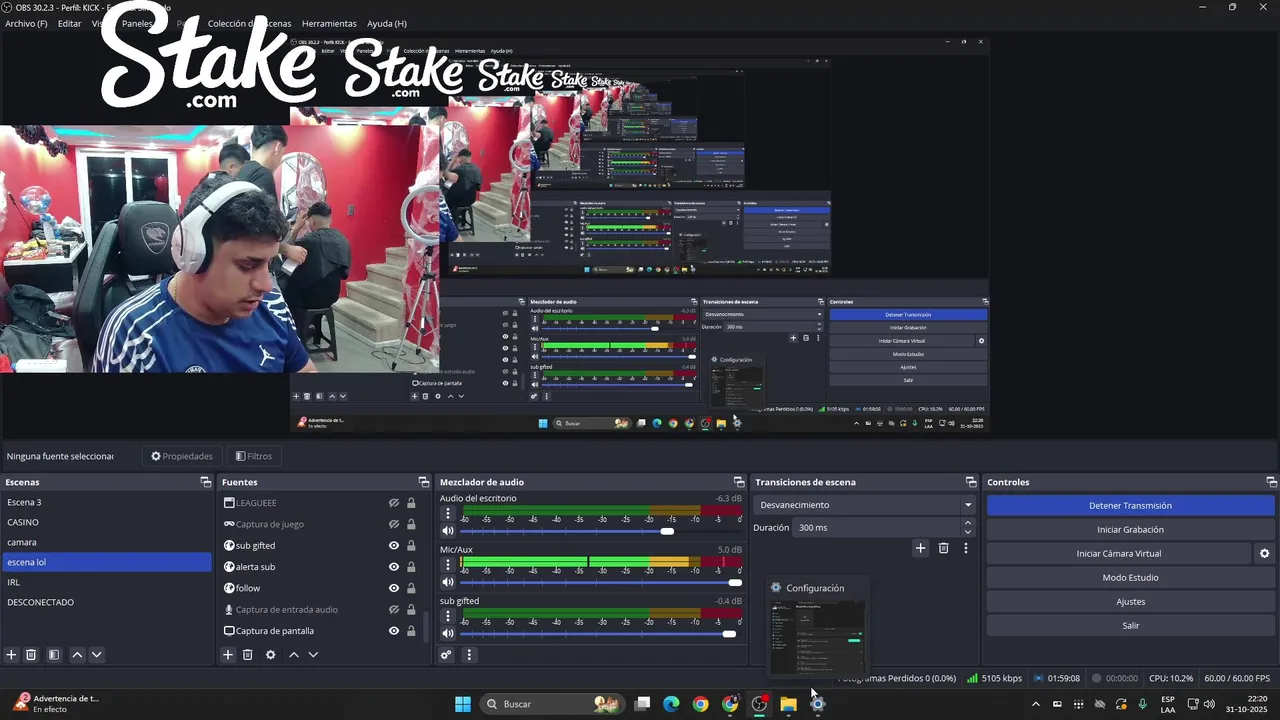
Task: Mute Audio del escritorio speaker
Action: [x=448, y=531]
